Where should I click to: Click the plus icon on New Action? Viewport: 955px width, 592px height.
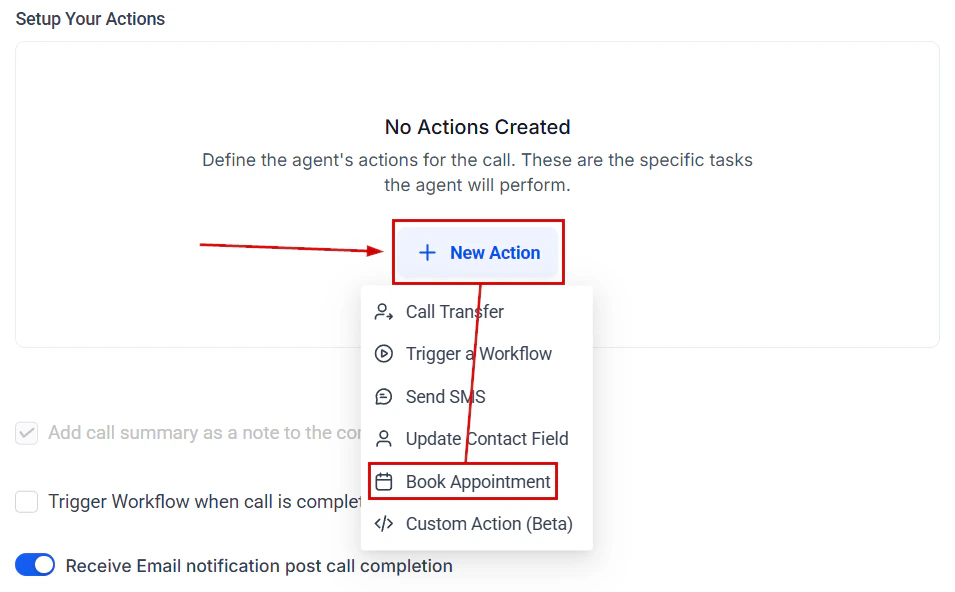coord(430,252)
